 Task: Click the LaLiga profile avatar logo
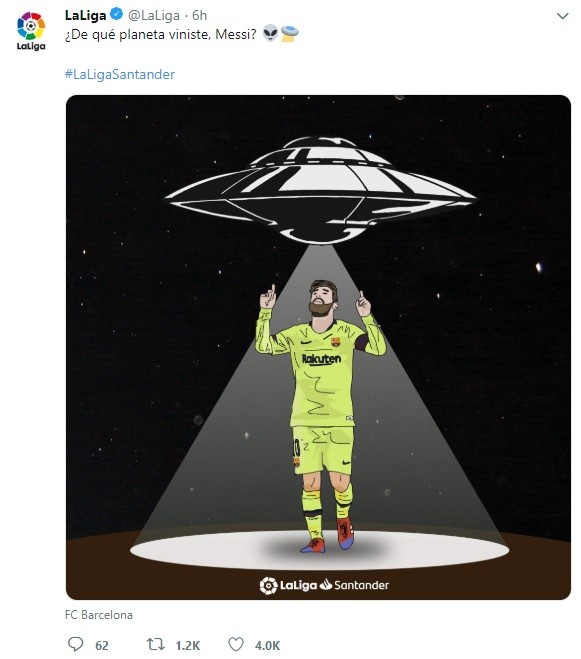point(31,31)
